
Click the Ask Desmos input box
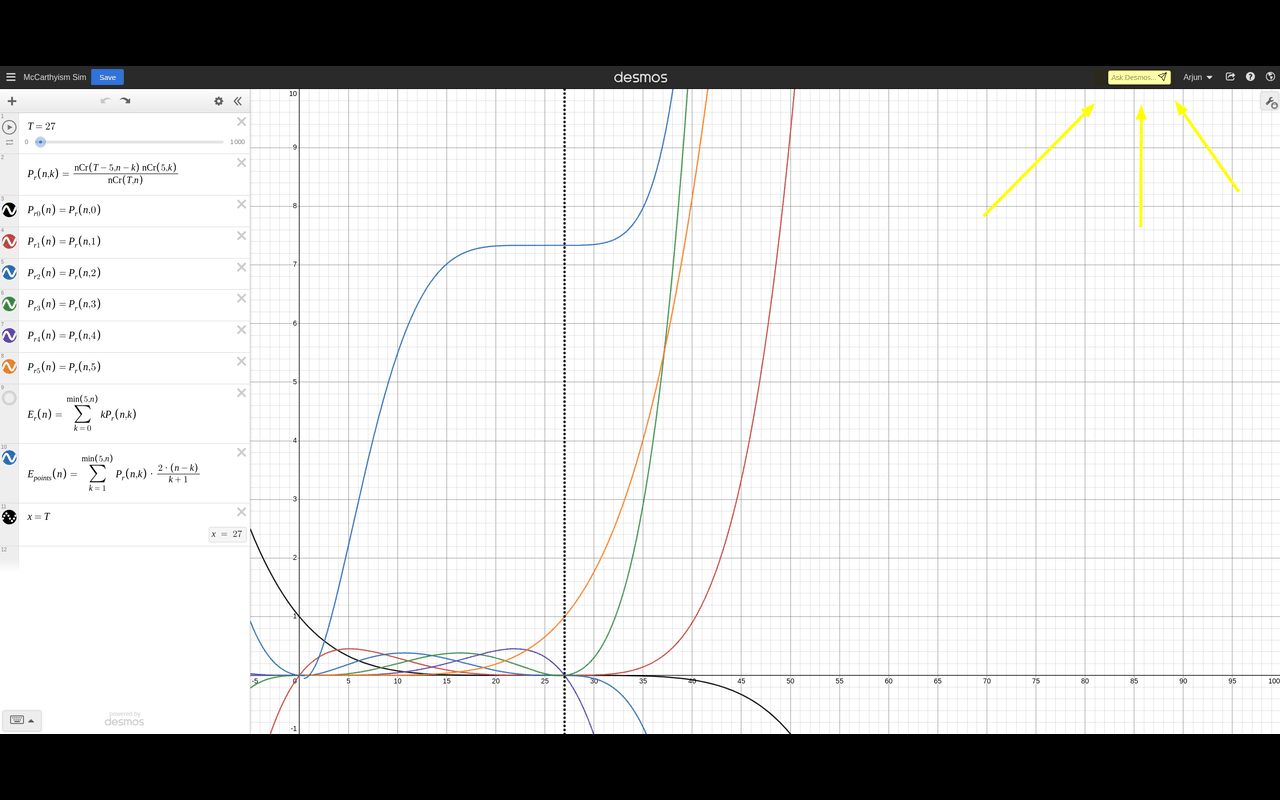[1139, 77]
